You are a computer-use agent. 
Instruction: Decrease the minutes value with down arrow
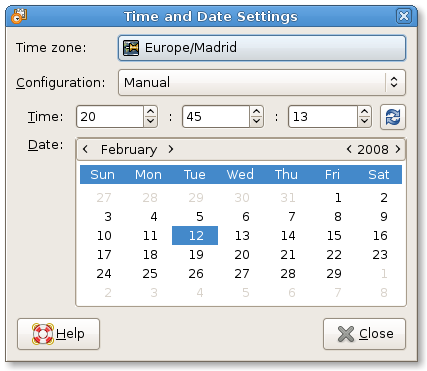coord(257,122)
